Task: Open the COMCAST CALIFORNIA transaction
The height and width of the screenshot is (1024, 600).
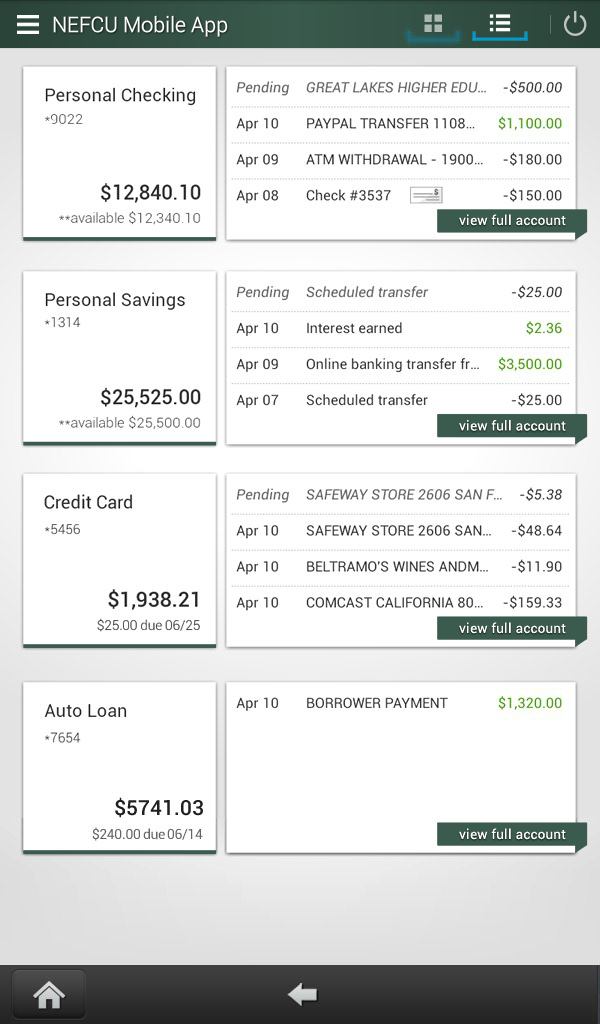Action: coord(400,603)
